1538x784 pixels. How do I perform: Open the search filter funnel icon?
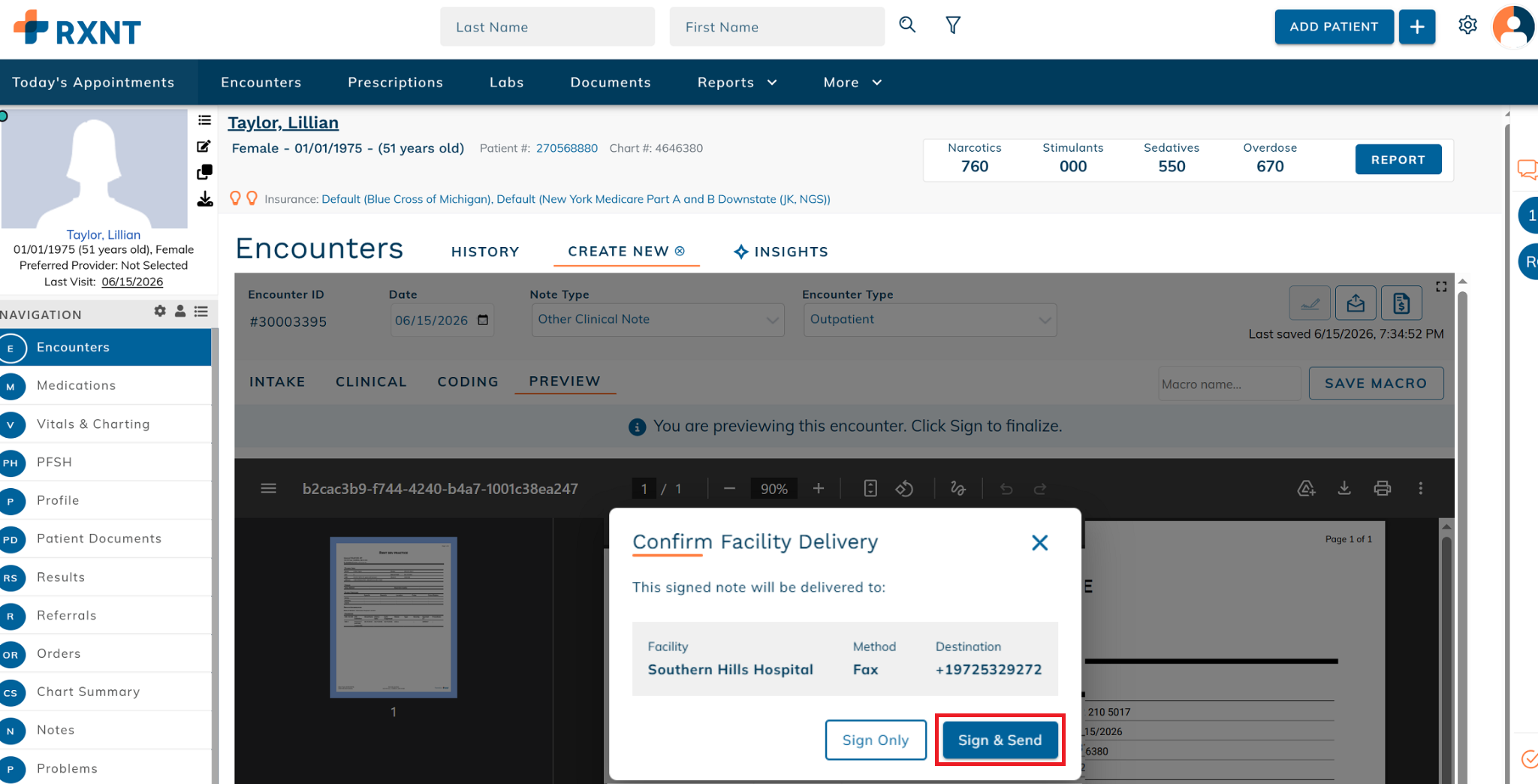(x=953, y=26)
